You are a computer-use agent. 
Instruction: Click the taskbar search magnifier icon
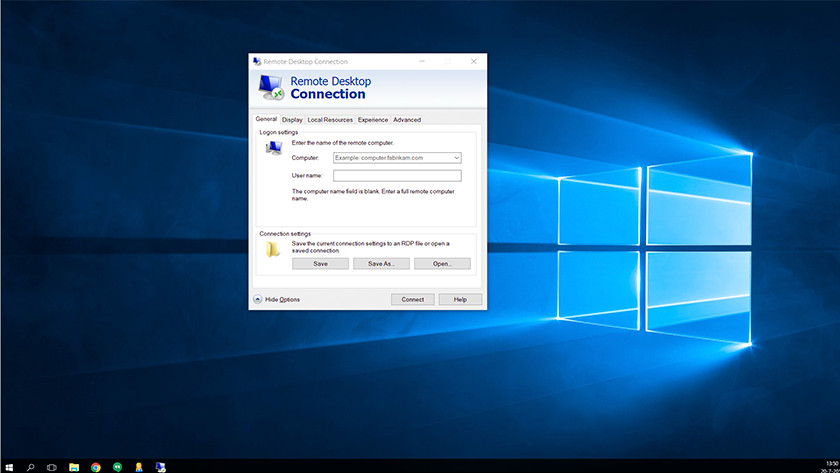[x=30, y=466]
